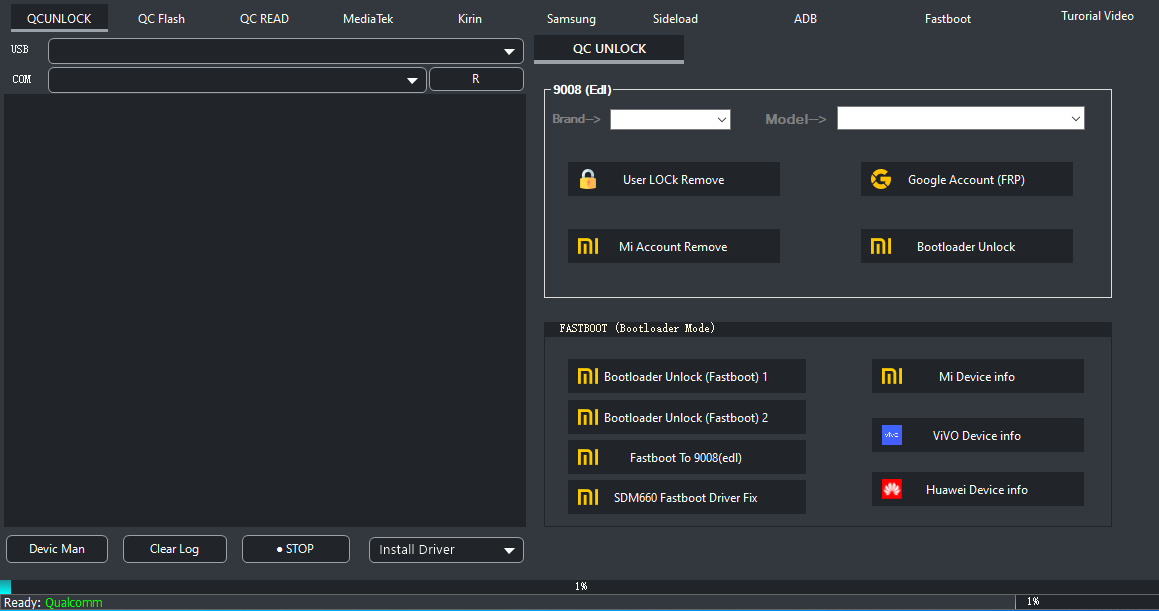Open the Samsung tab
Image resolution: width=1159 pixels, height=611 pixels.
571,18
